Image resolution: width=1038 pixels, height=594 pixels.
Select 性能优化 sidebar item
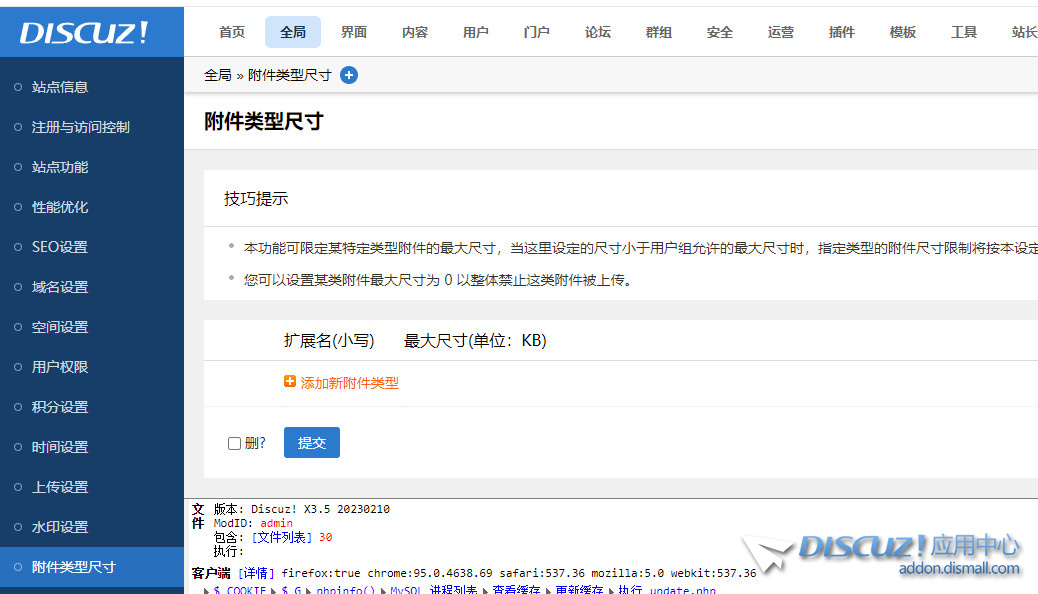pos(60,207)
